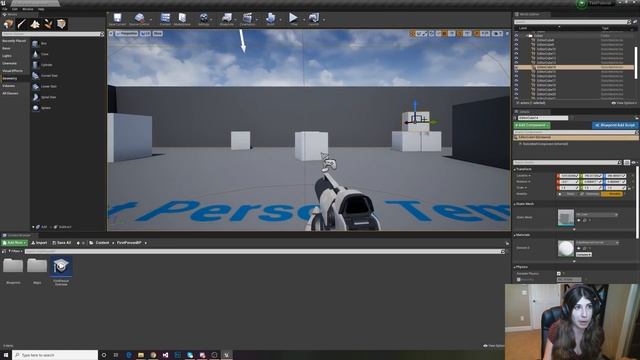Image resolution: width=640 pixels, height=360 pixels.
Task: Set Mobility to Static
Action: click(568, 194)
